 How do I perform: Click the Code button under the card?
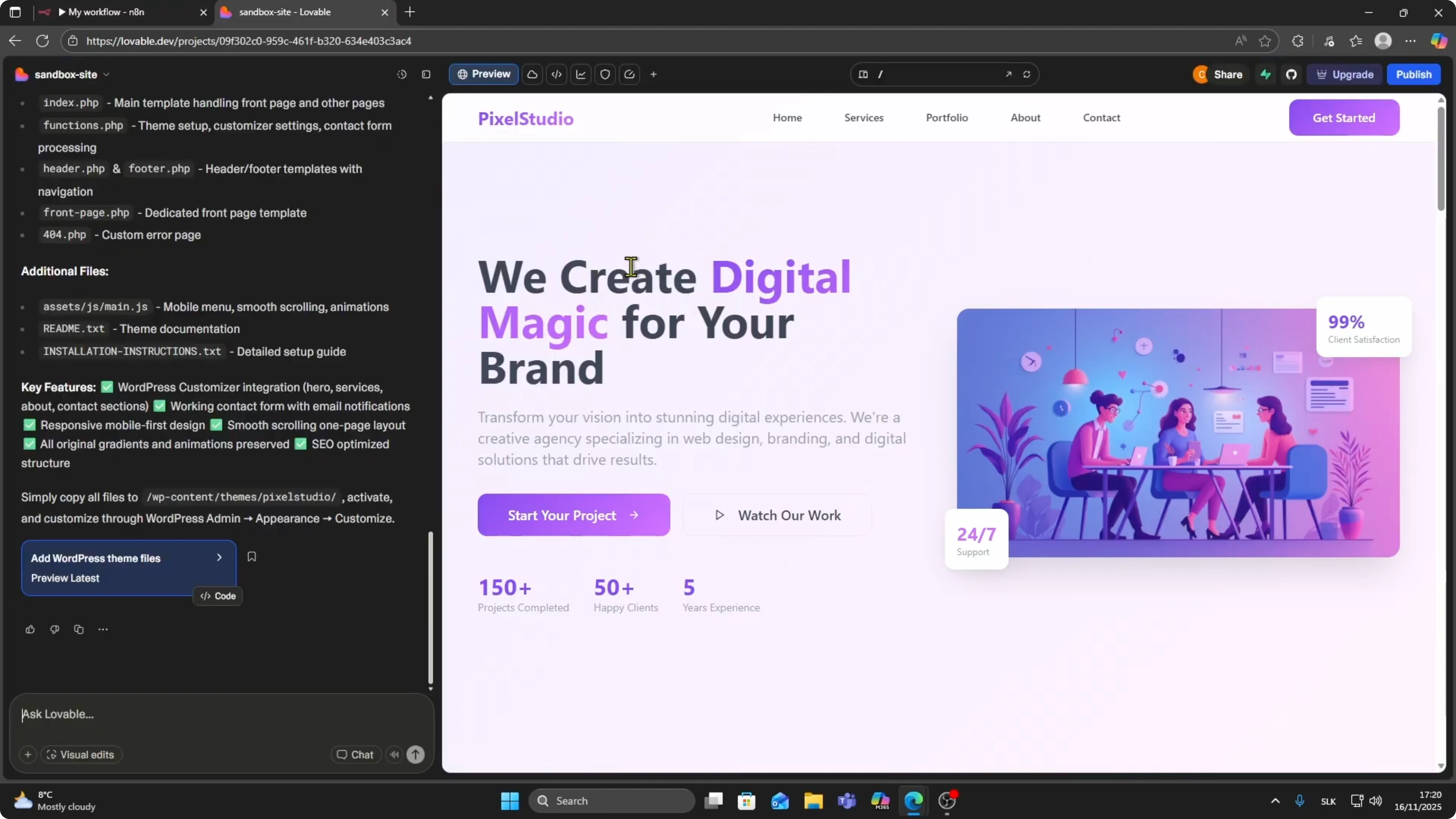(218, 596)
